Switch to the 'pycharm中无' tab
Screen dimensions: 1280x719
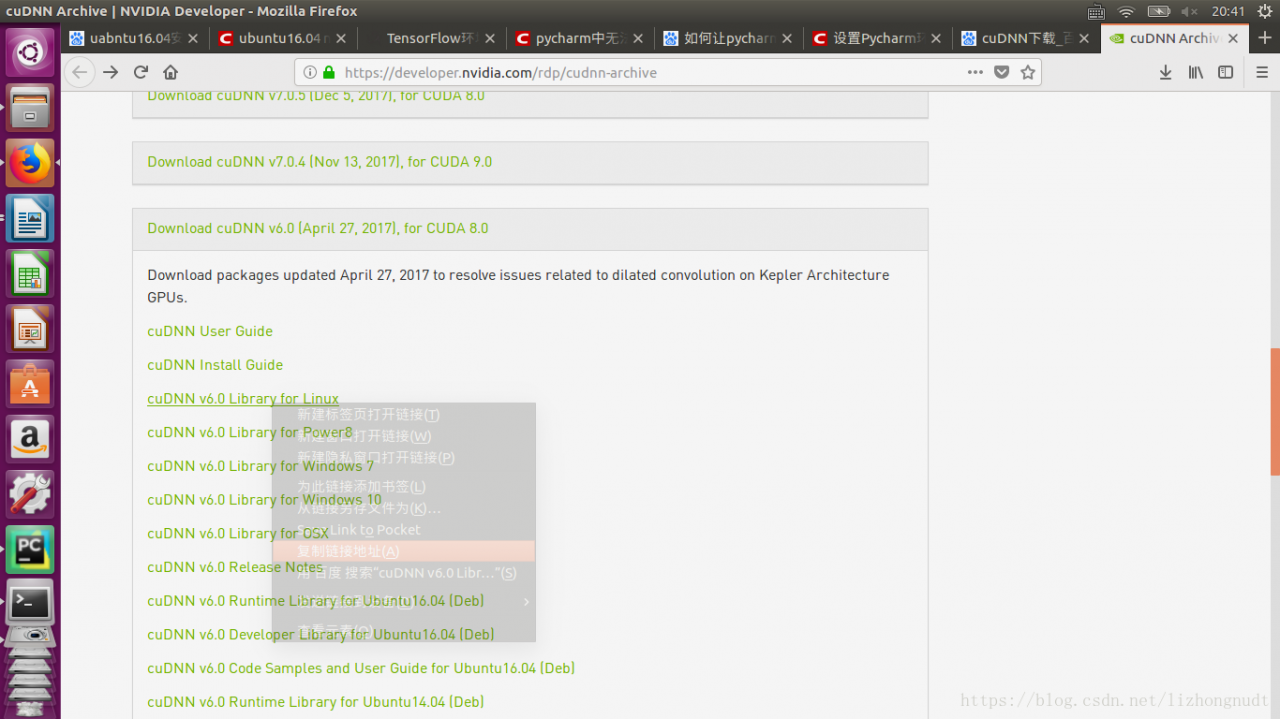pyautogui.click(x=580, y=38)
